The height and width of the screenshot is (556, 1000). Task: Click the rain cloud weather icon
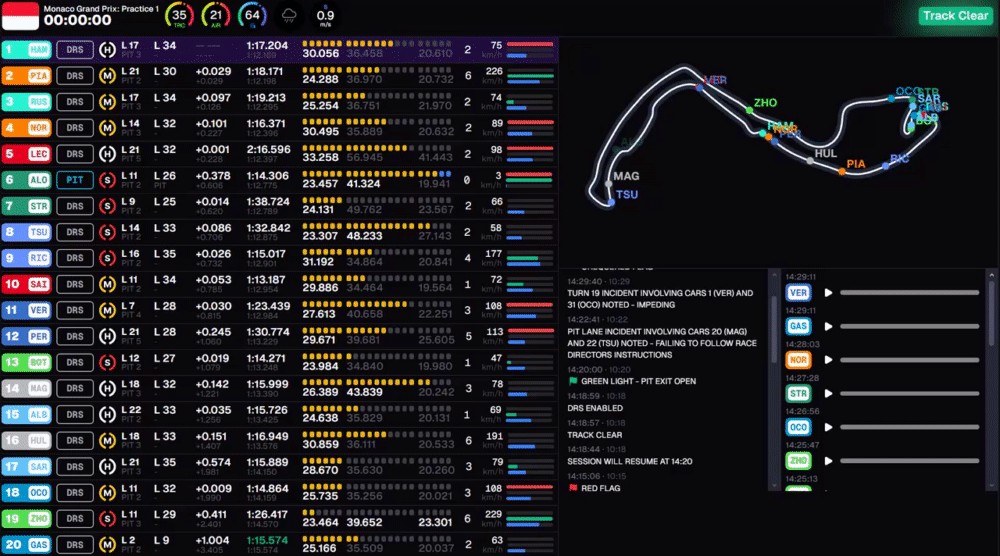click(289, 15)
